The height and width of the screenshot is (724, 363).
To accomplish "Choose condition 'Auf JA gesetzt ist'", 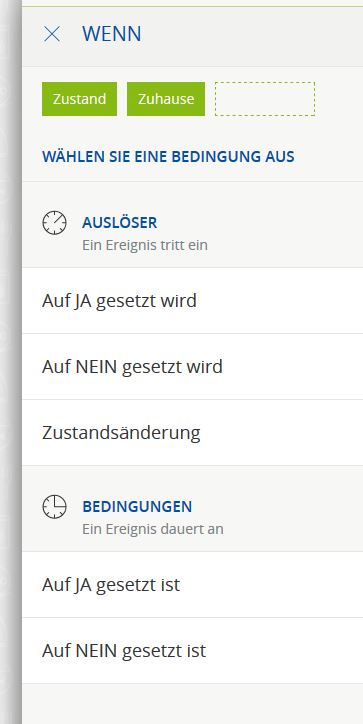I will click(193, 585).
